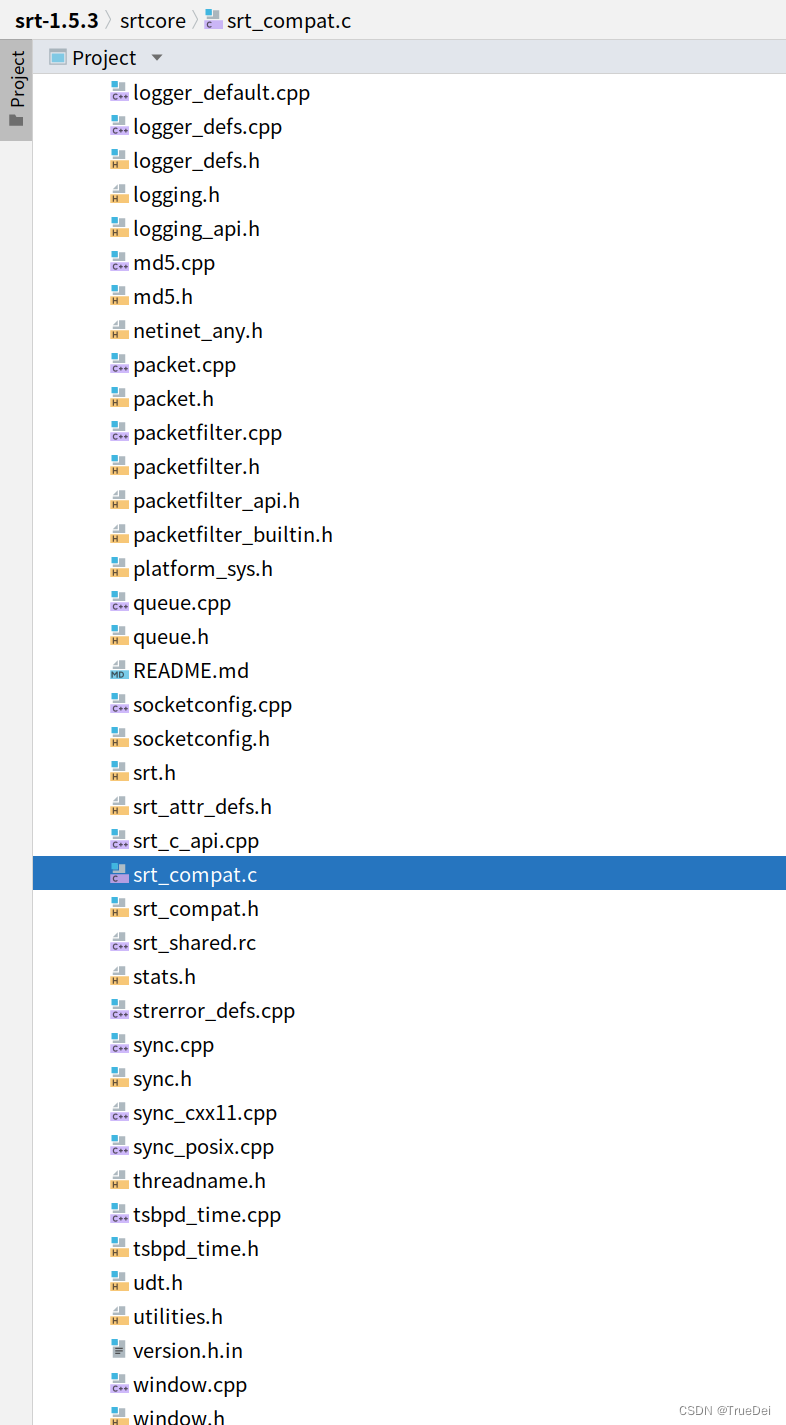786x1425 pixels.
Task: Click the udt.h header icon
Action: point(119,1283)
